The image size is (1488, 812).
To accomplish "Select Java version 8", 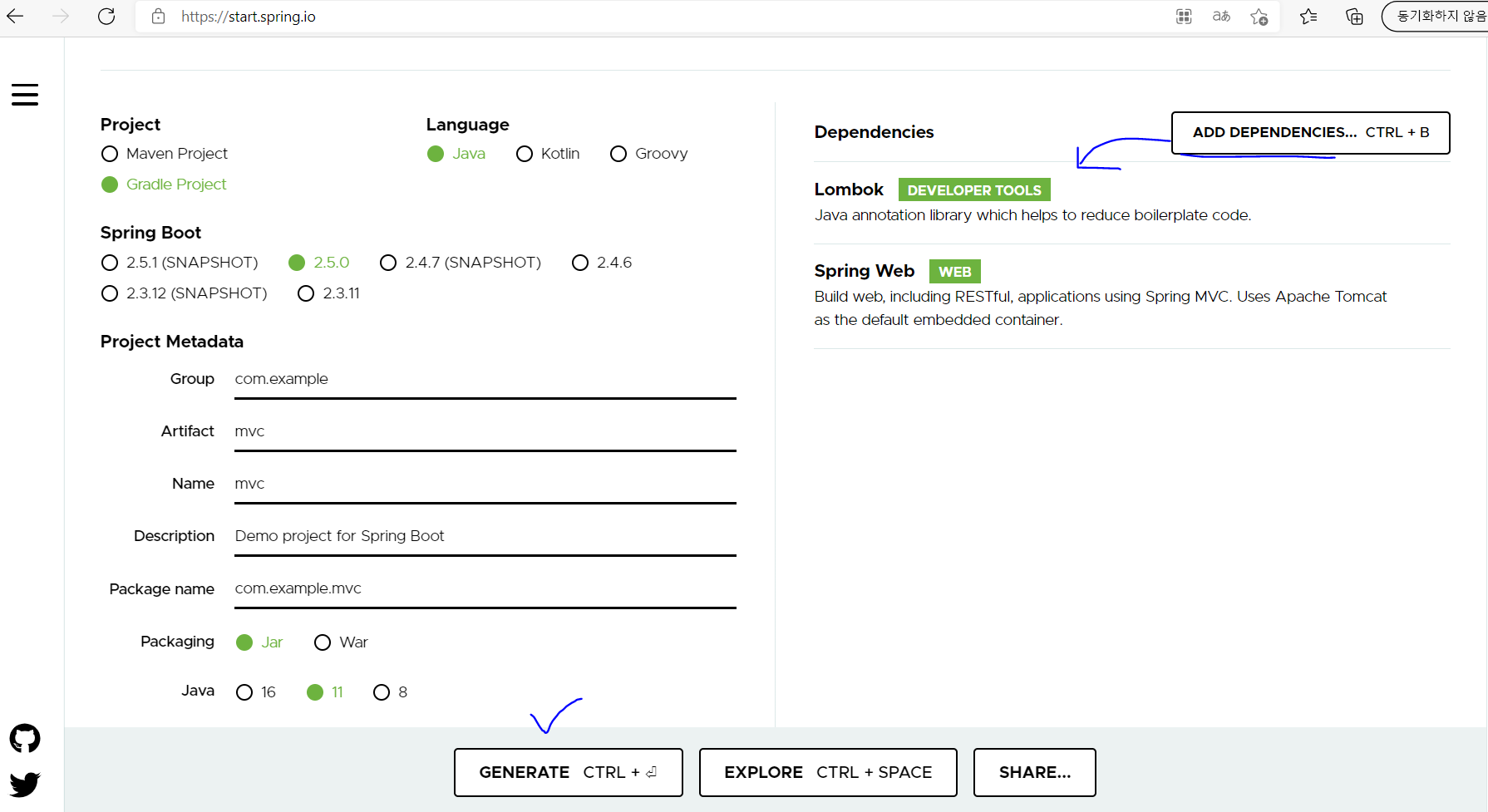I will pos(391,692).
